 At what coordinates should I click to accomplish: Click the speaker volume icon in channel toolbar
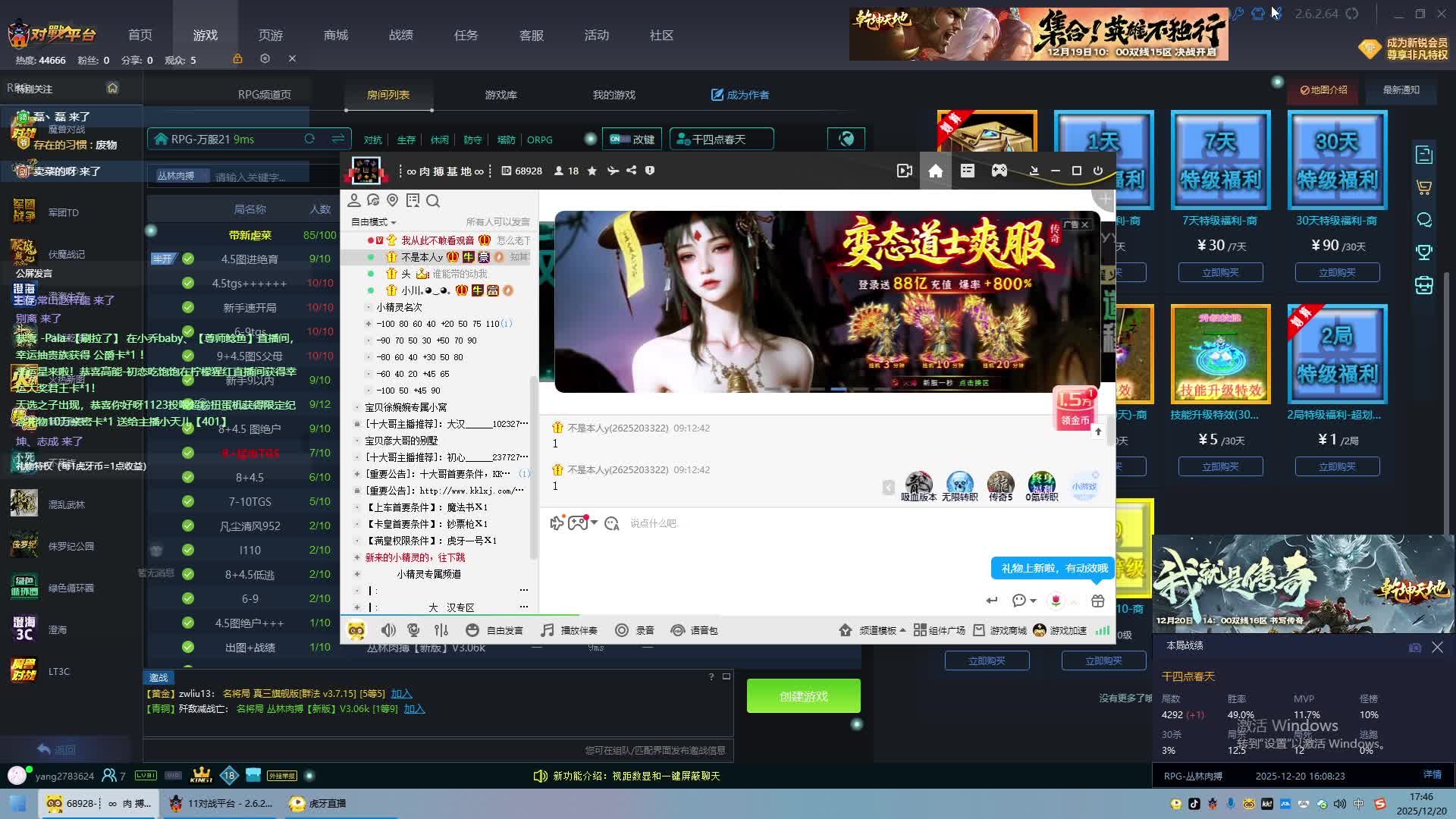(x=388, y=630)
